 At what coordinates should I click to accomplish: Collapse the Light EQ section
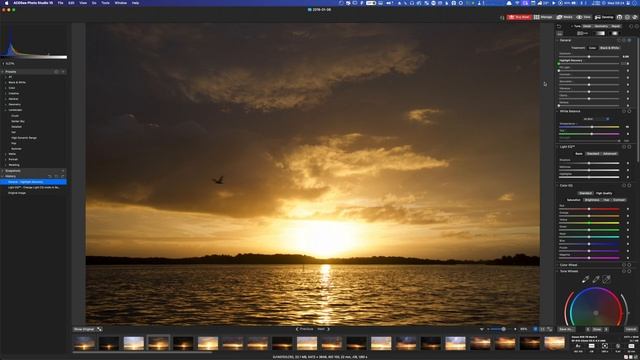[x=557, y=147]
